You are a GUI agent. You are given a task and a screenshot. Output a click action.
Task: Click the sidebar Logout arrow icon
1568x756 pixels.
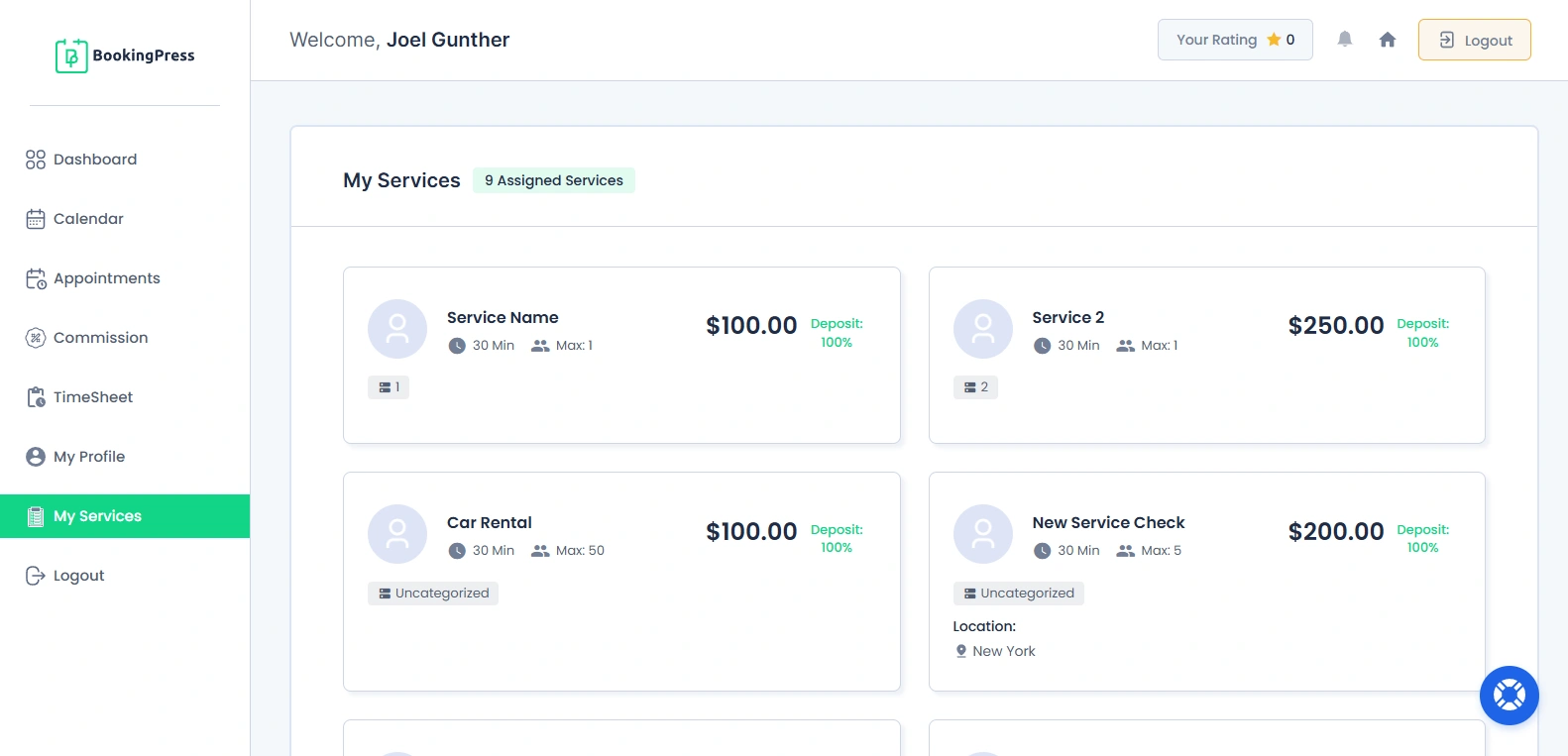click(x=36, y=576)
